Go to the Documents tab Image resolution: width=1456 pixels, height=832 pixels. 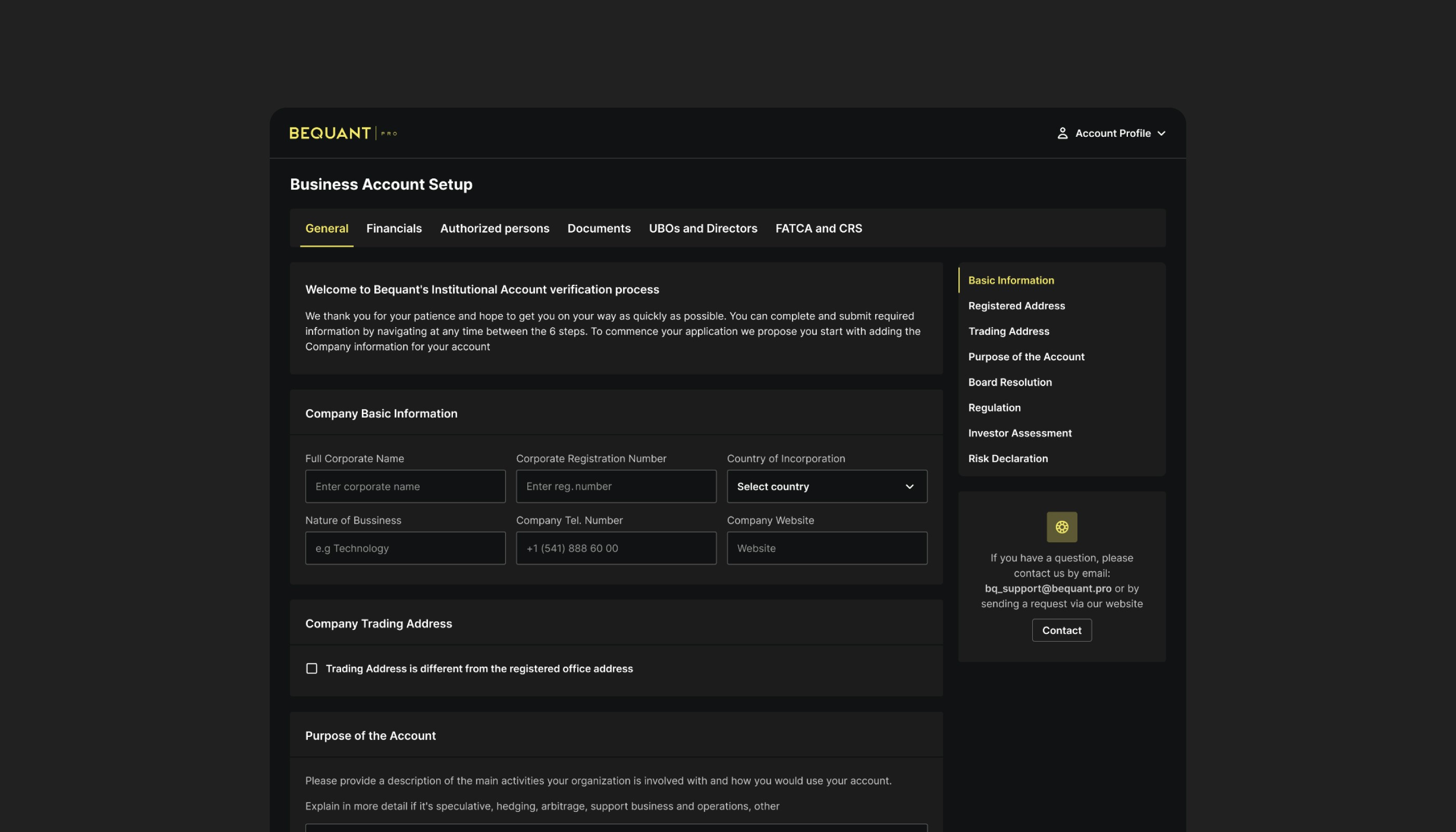pyautogui.click(x=599, y=228)
